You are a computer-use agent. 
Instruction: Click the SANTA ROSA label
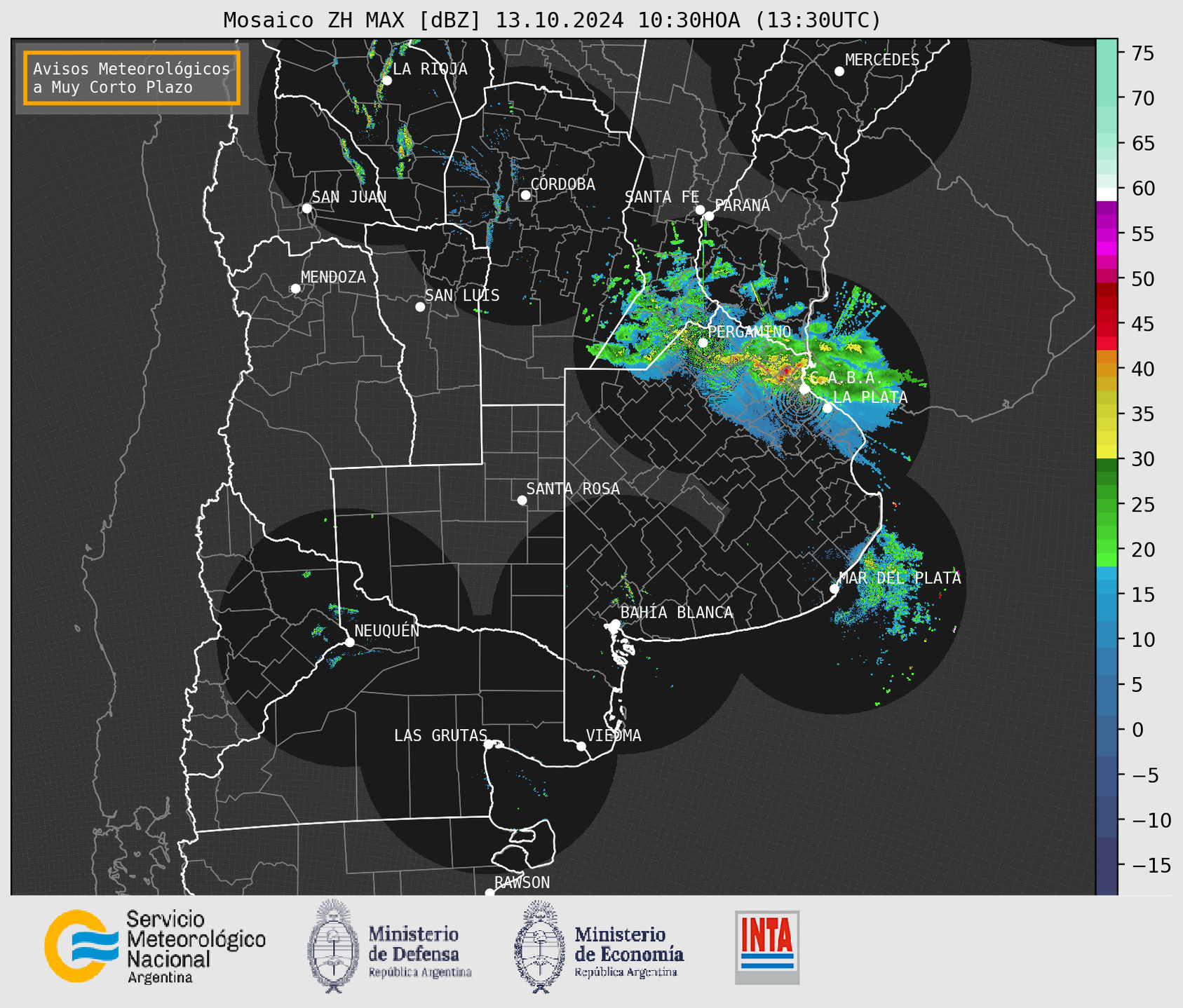pos(574,489)
